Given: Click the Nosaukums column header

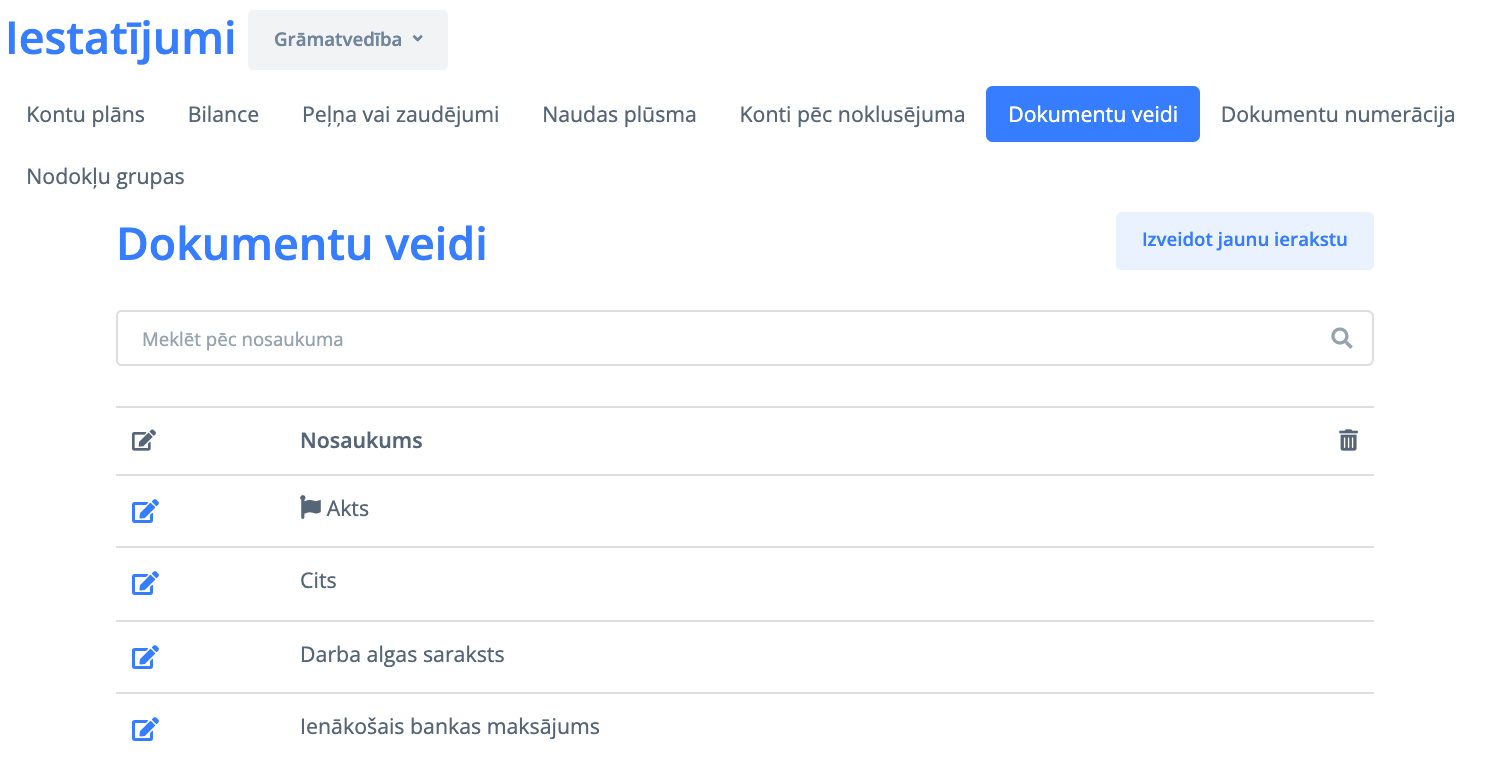Looking at the screenshot, I should (x=361, y=441).
